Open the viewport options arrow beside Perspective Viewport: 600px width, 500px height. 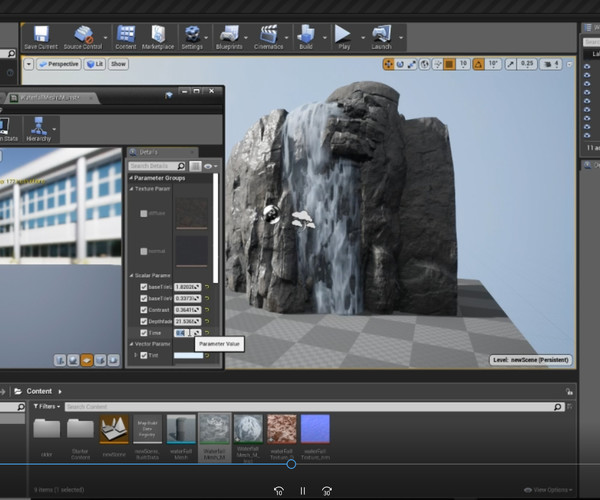(x=29, y=64)
